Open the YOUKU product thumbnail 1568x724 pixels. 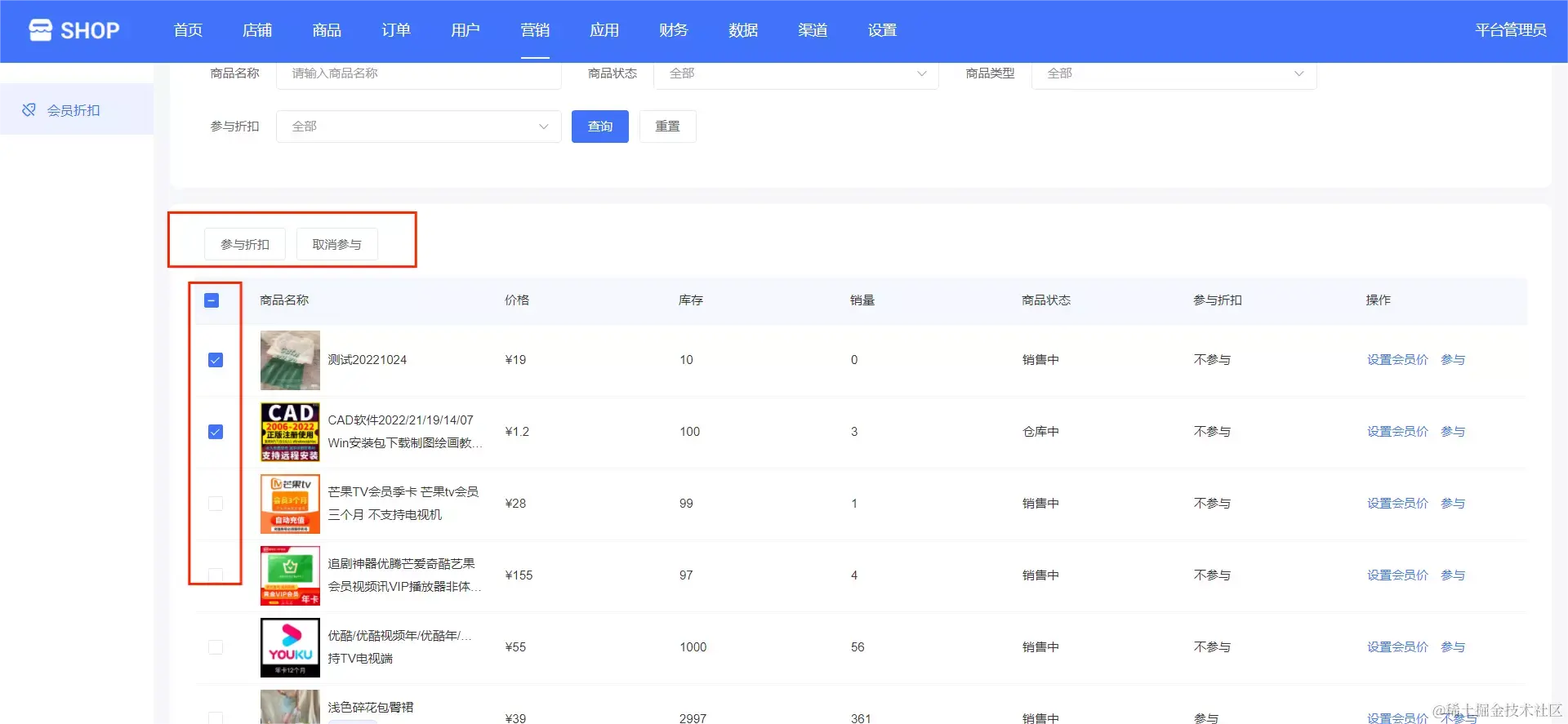click(x=290, y=647)
